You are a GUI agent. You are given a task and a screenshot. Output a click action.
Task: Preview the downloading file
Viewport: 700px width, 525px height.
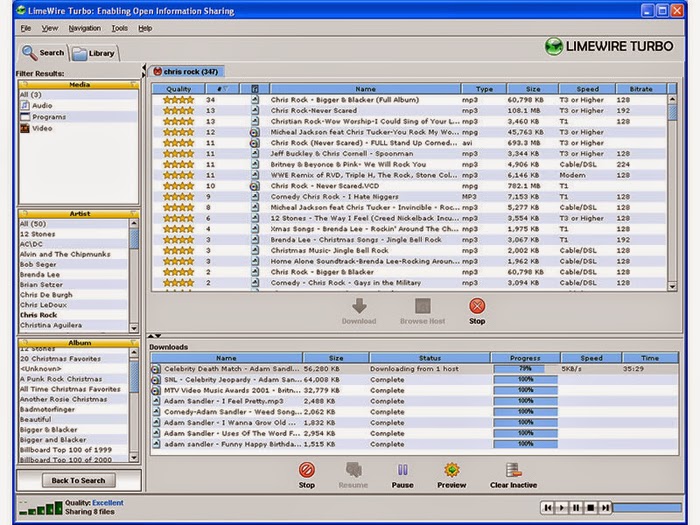click(451, 470)
